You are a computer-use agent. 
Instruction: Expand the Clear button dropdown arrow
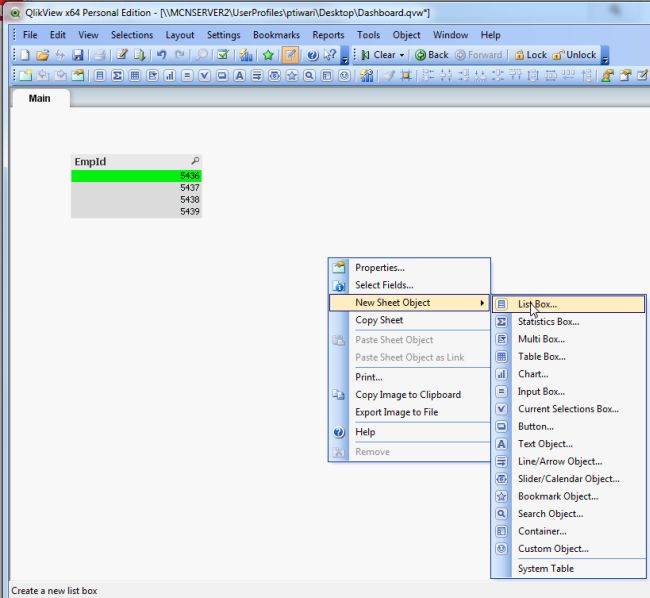point(404,55)
